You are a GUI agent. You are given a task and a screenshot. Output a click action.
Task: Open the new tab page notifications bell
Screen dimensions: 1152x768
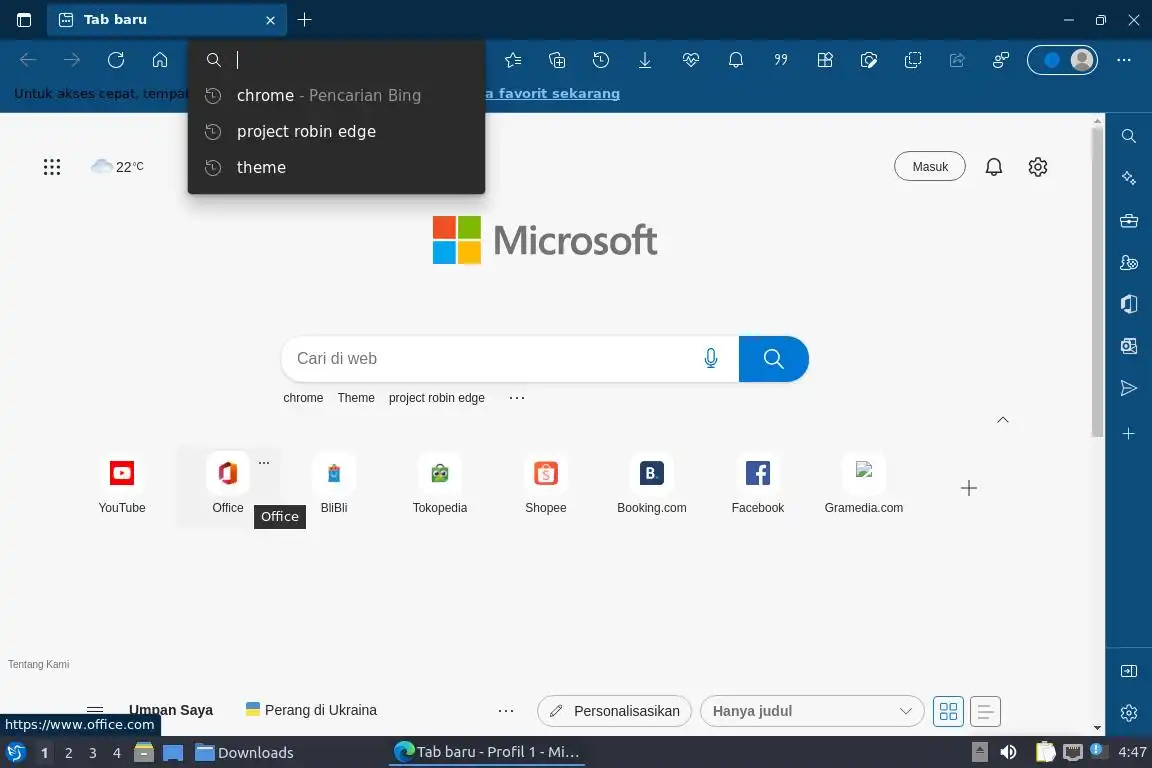tap(993, 167)
